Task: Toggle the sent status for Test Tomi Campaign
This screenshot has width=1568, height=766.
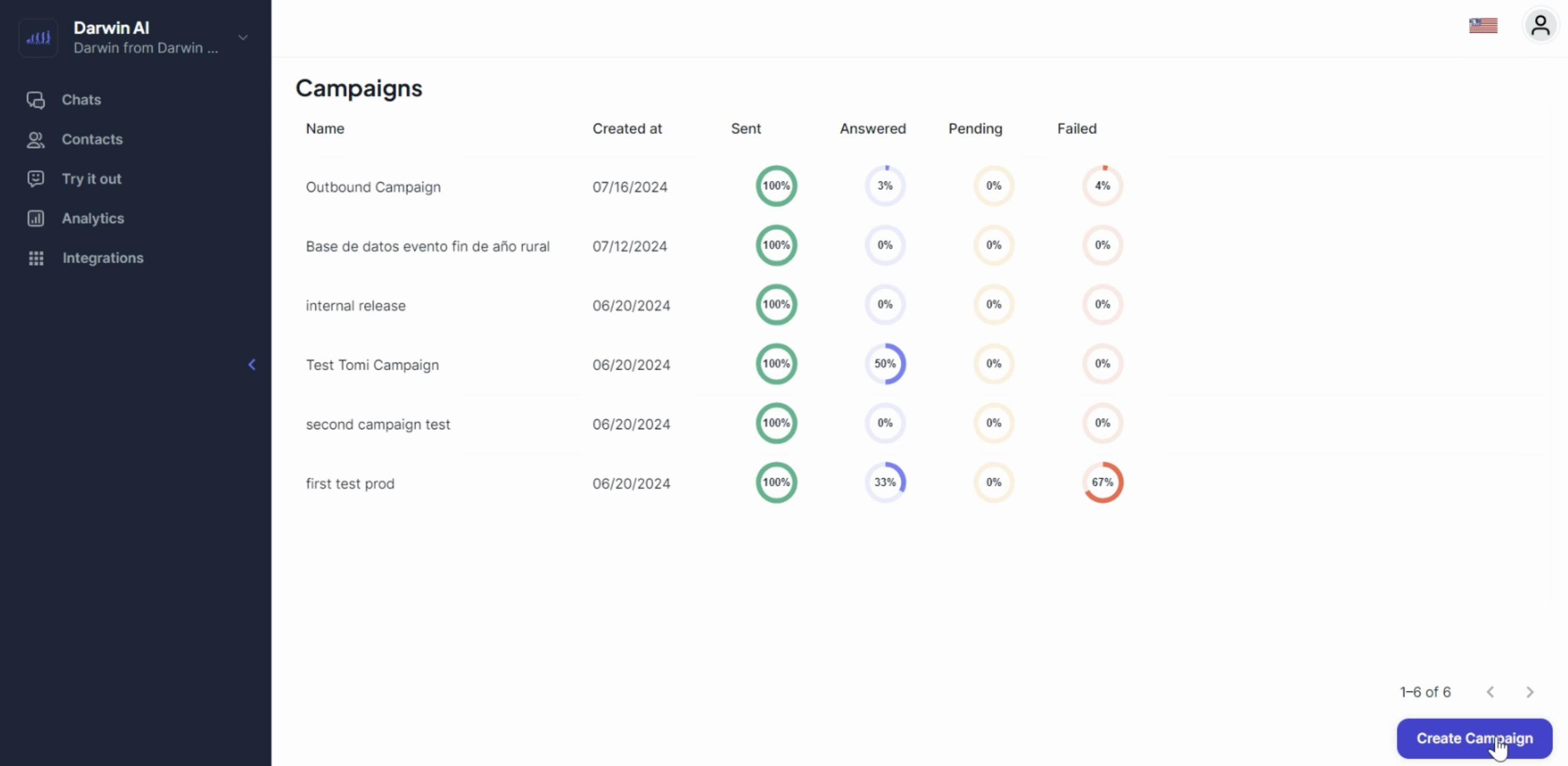Action: (776, 363)
